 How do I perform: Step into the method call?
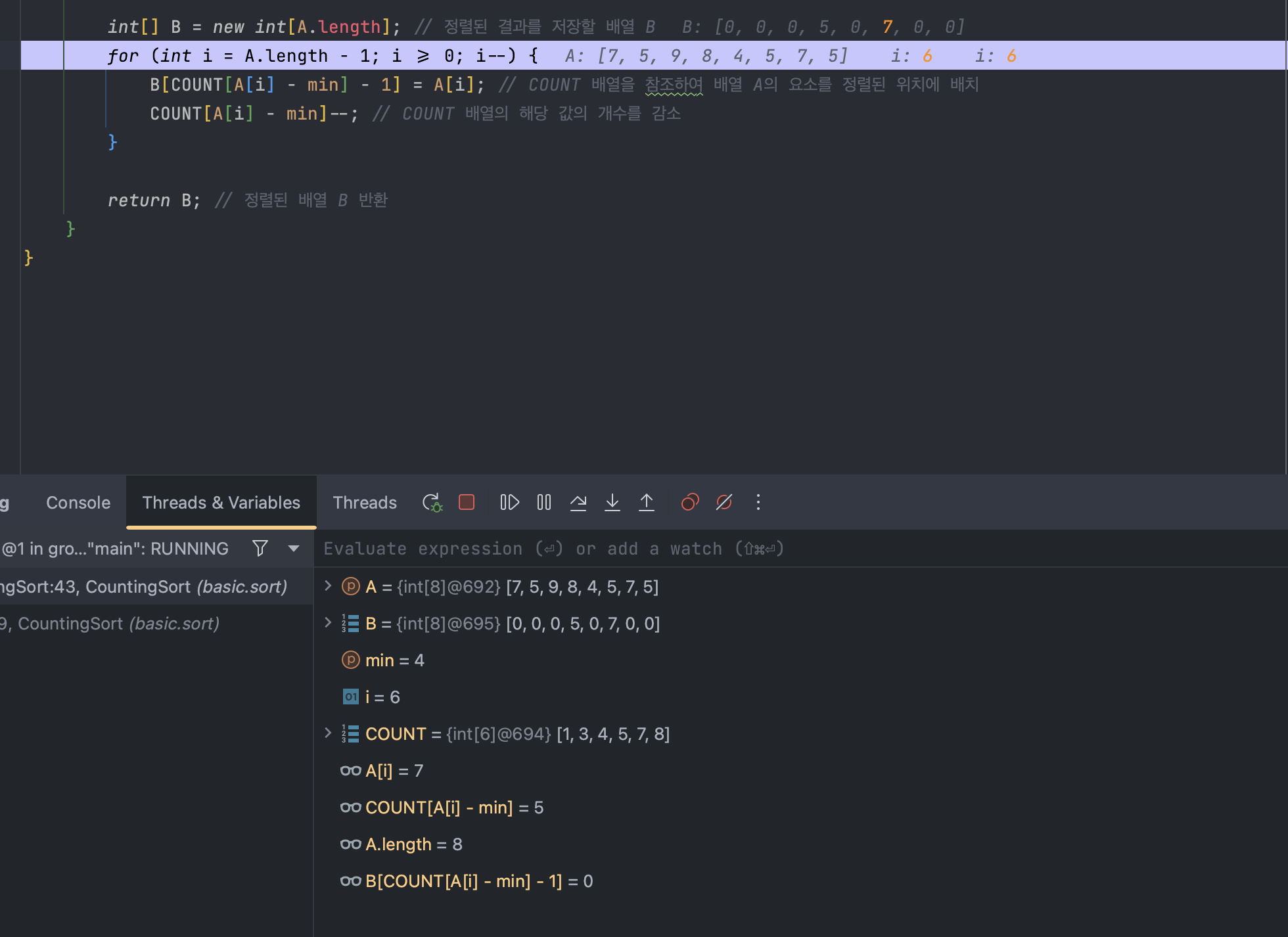[612, 503]
